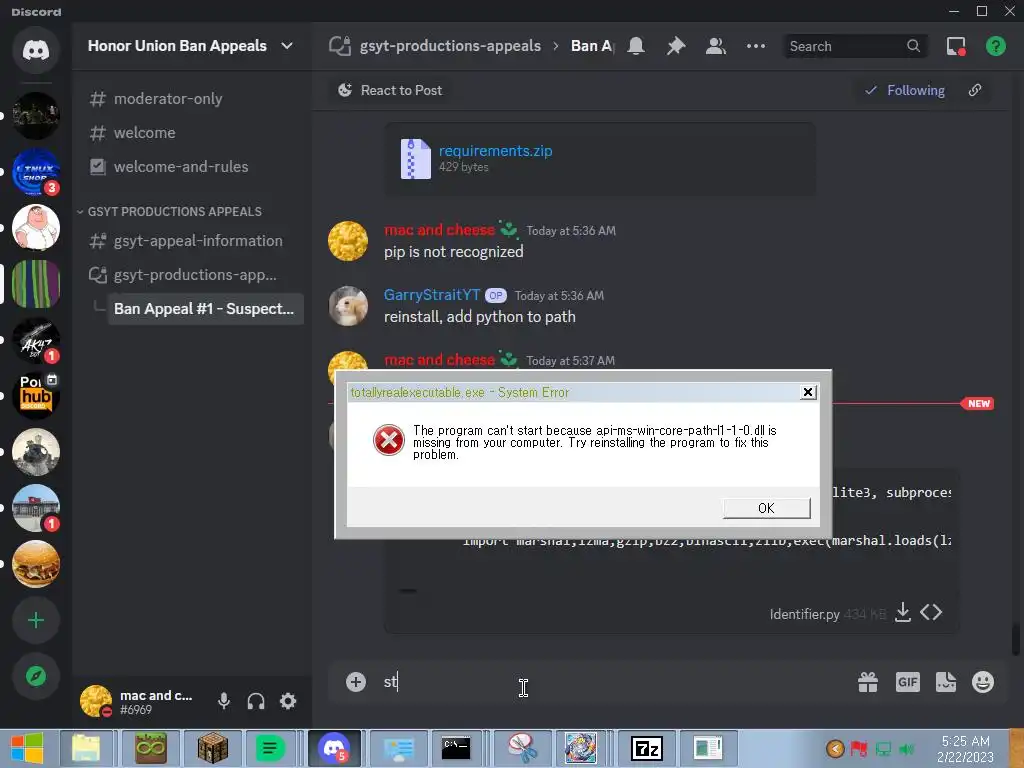
Task: Open 7-Zip from the taskbar
Action: point(647,748)
